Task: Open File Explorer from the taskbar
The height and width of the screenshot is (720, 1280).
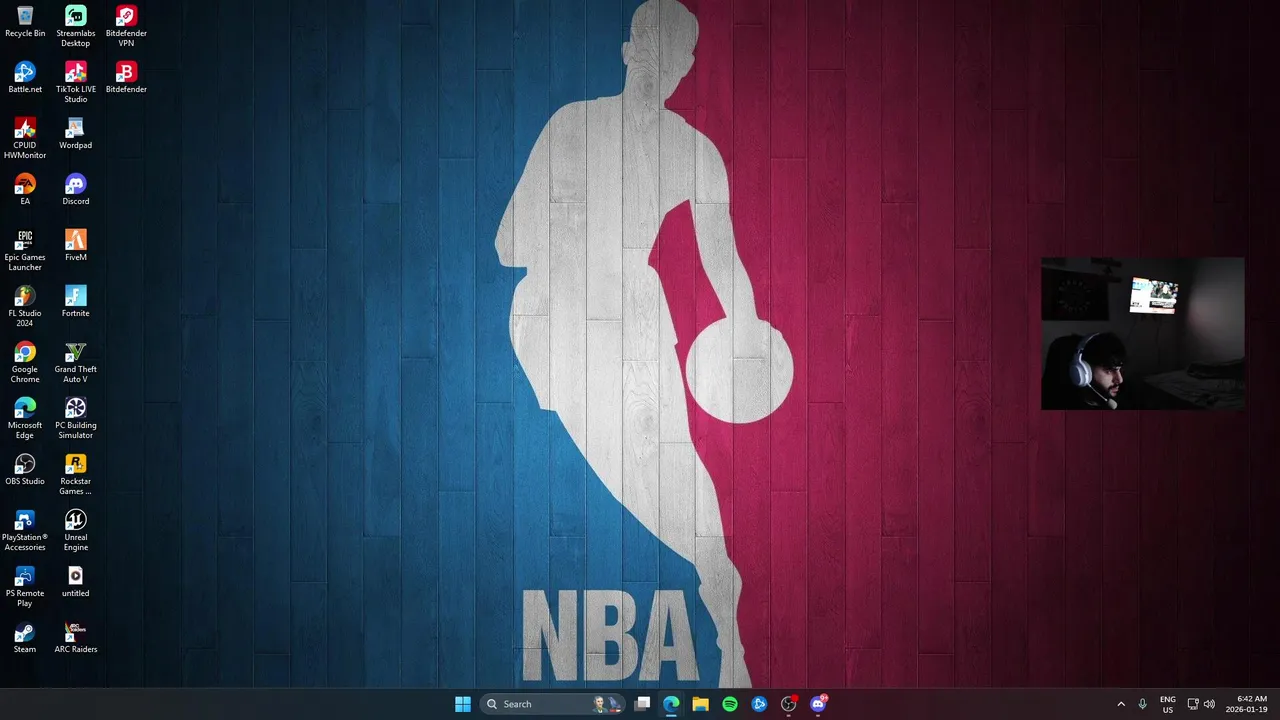Action: (700, 704)
